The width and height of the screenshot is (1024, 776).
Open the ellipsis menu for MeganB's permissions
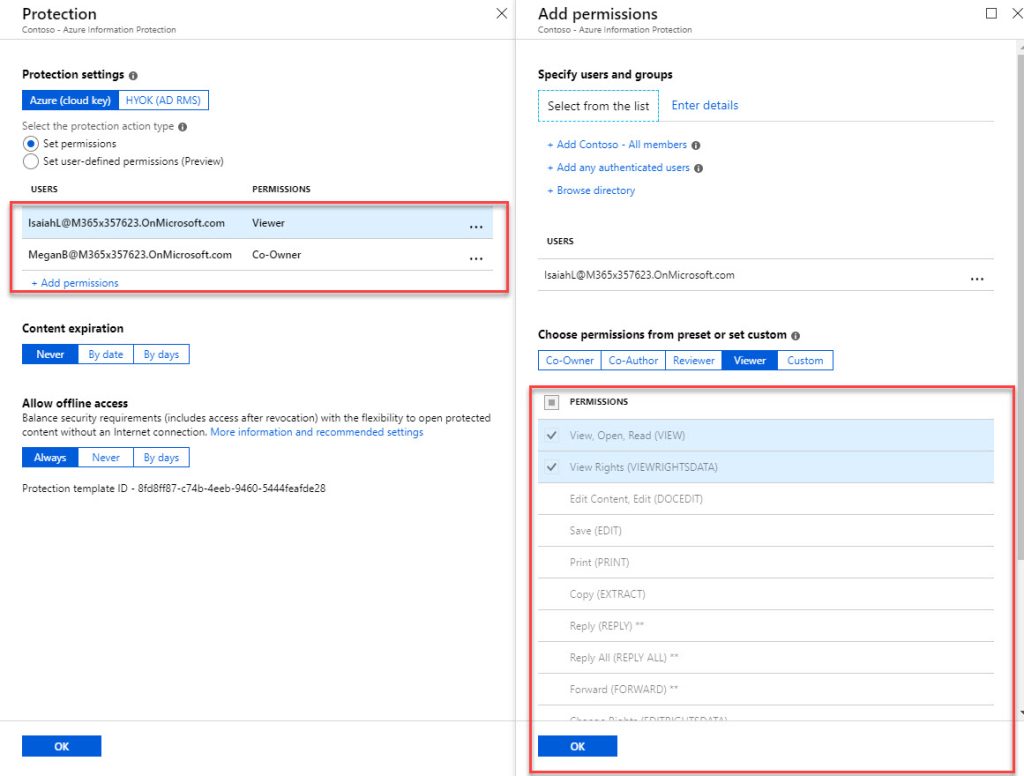[477, 258]
